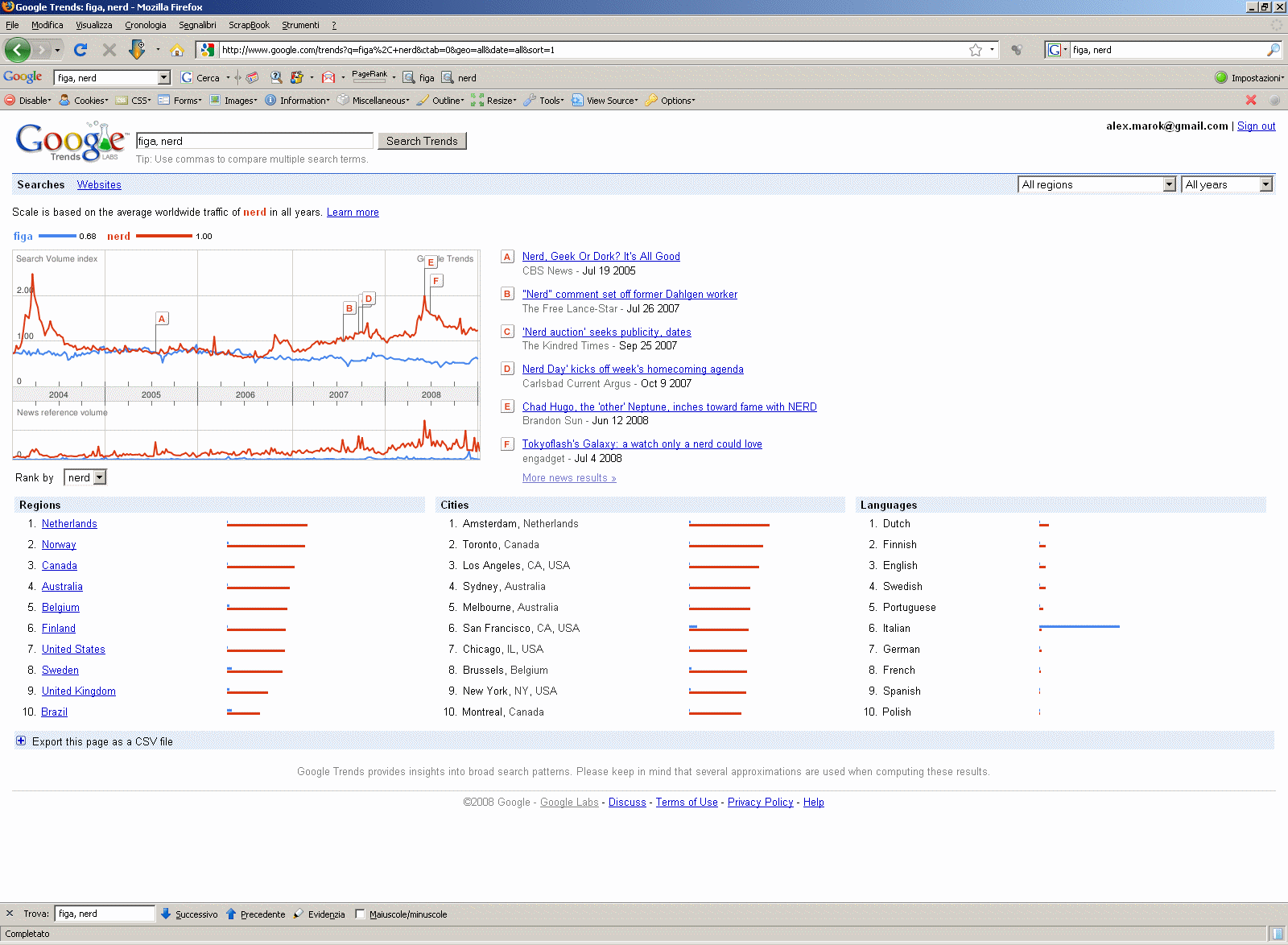Viewport: 1288px width, 945px height.
Task: Find the word 'nerd' via toolbar button
Action: click(459, 78)
